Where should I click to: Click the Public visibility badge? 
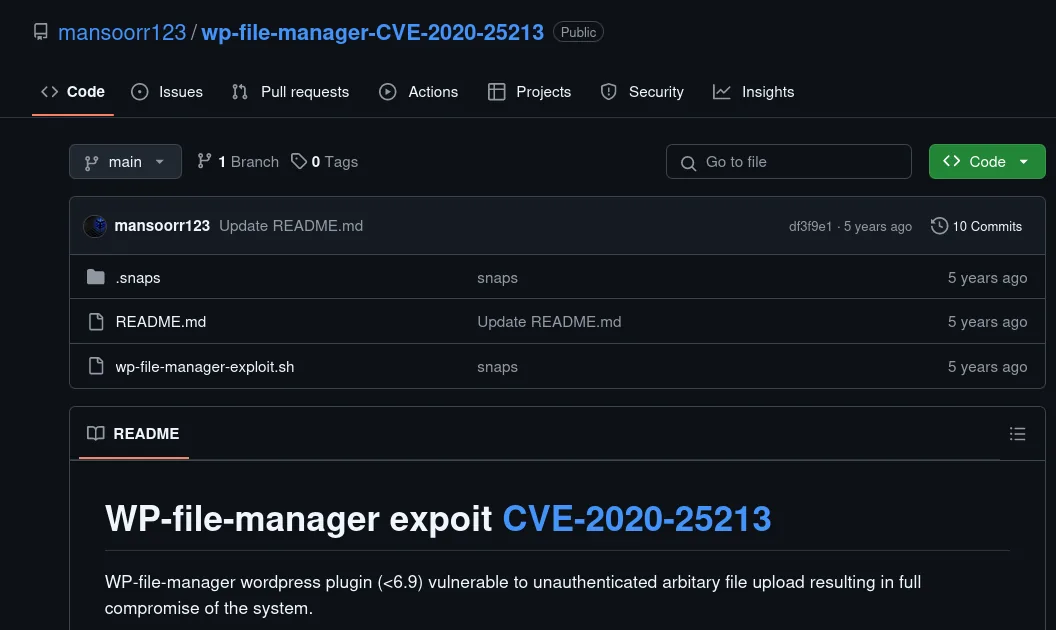(578, 32)
